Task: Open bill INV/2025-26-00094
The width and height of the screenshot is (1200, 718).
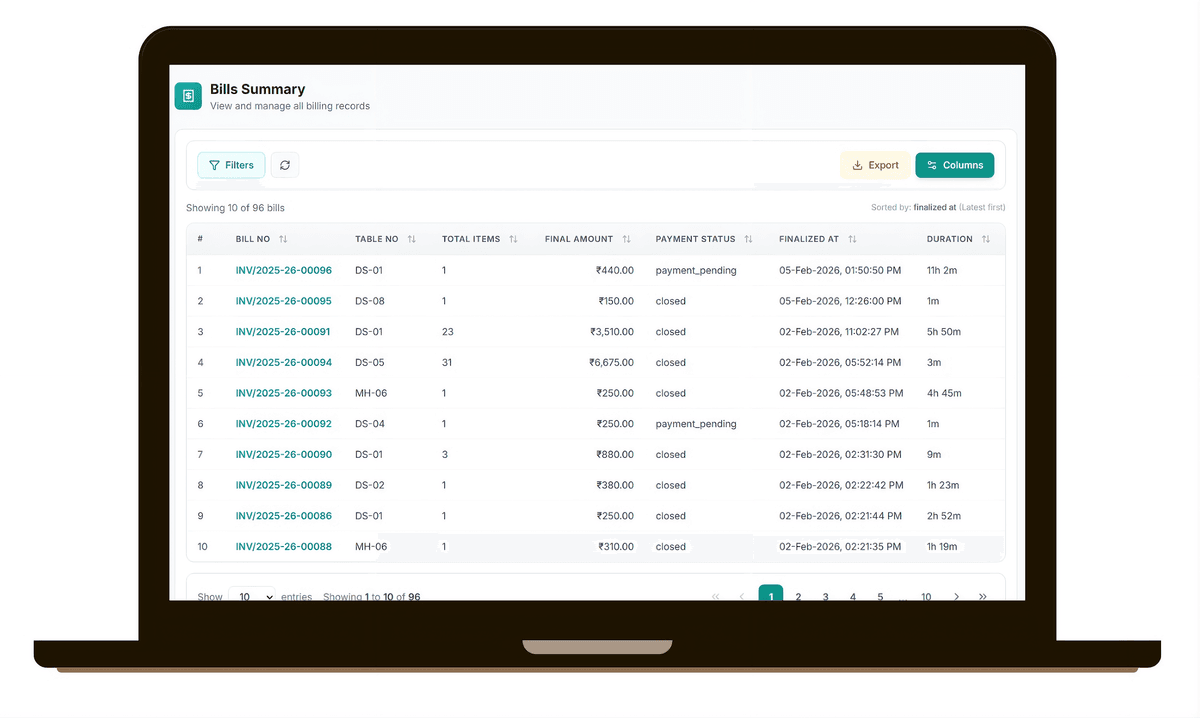Action: [283, 362]
